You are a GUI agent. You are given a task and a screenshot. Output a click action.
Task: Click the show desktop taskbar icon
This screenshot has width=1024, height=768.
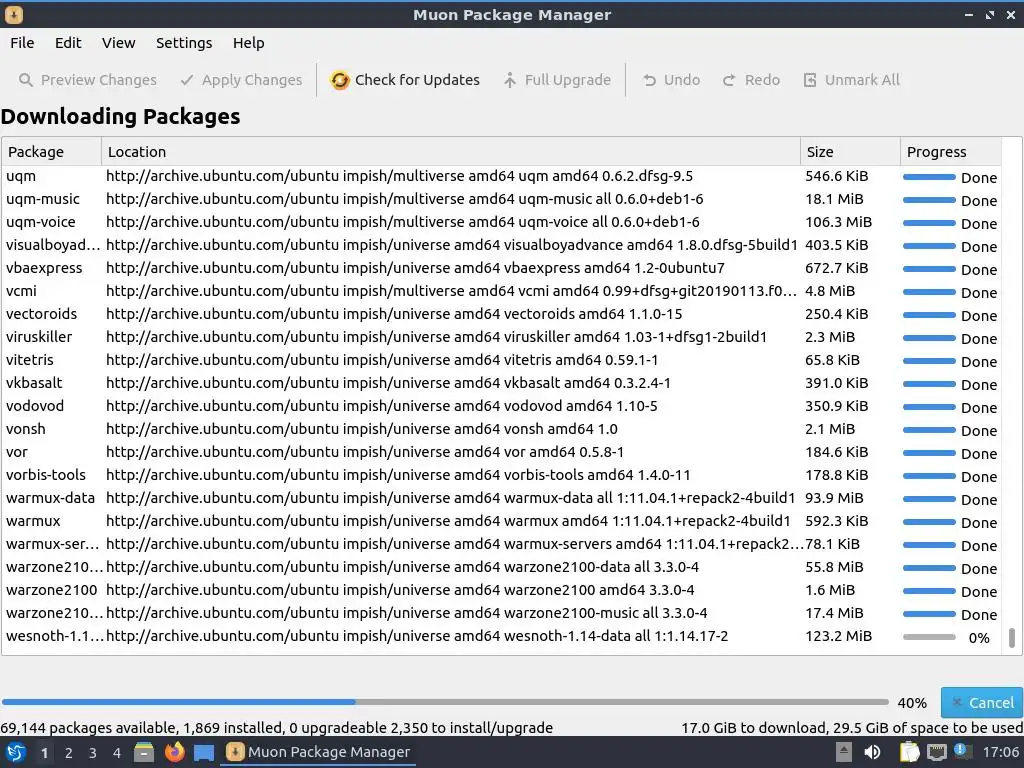(204, 752)
